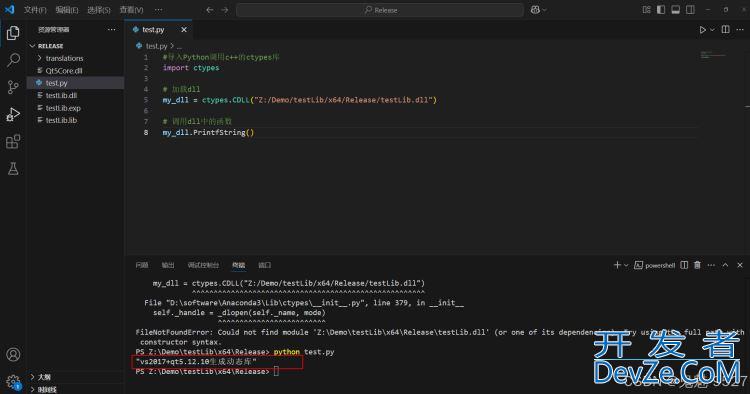The width and height of the screenshot is (750, 394).
Task: Click the code minimap preview
Action: point(713,55)
